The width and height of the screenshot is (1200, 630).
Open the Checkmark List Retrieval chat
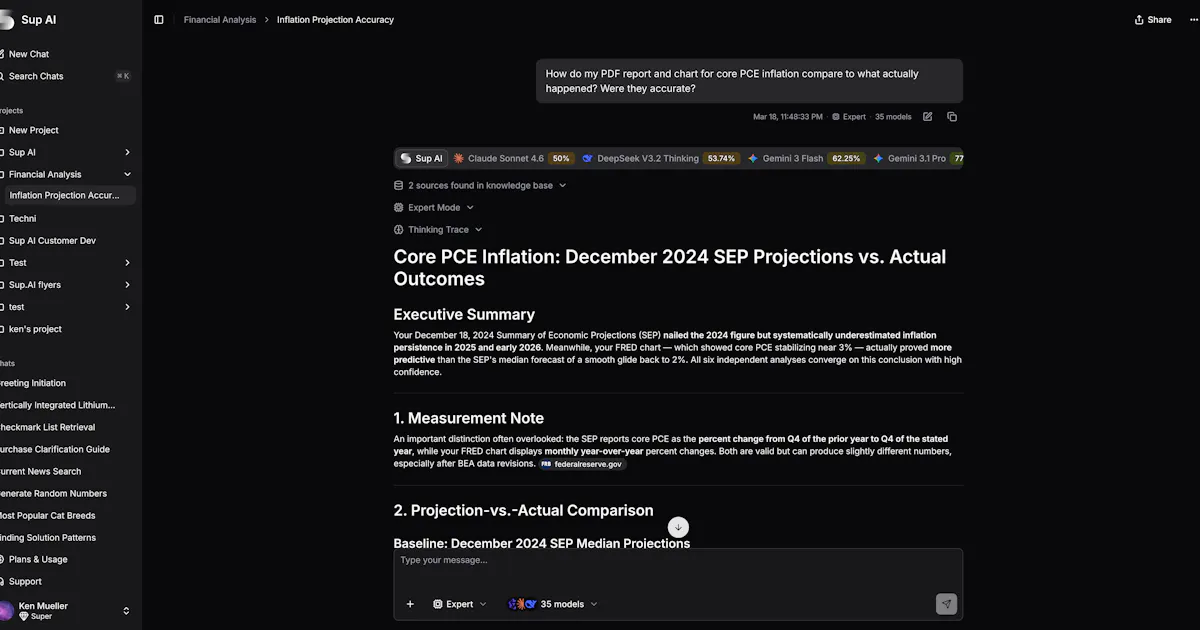tap(47, 427)
